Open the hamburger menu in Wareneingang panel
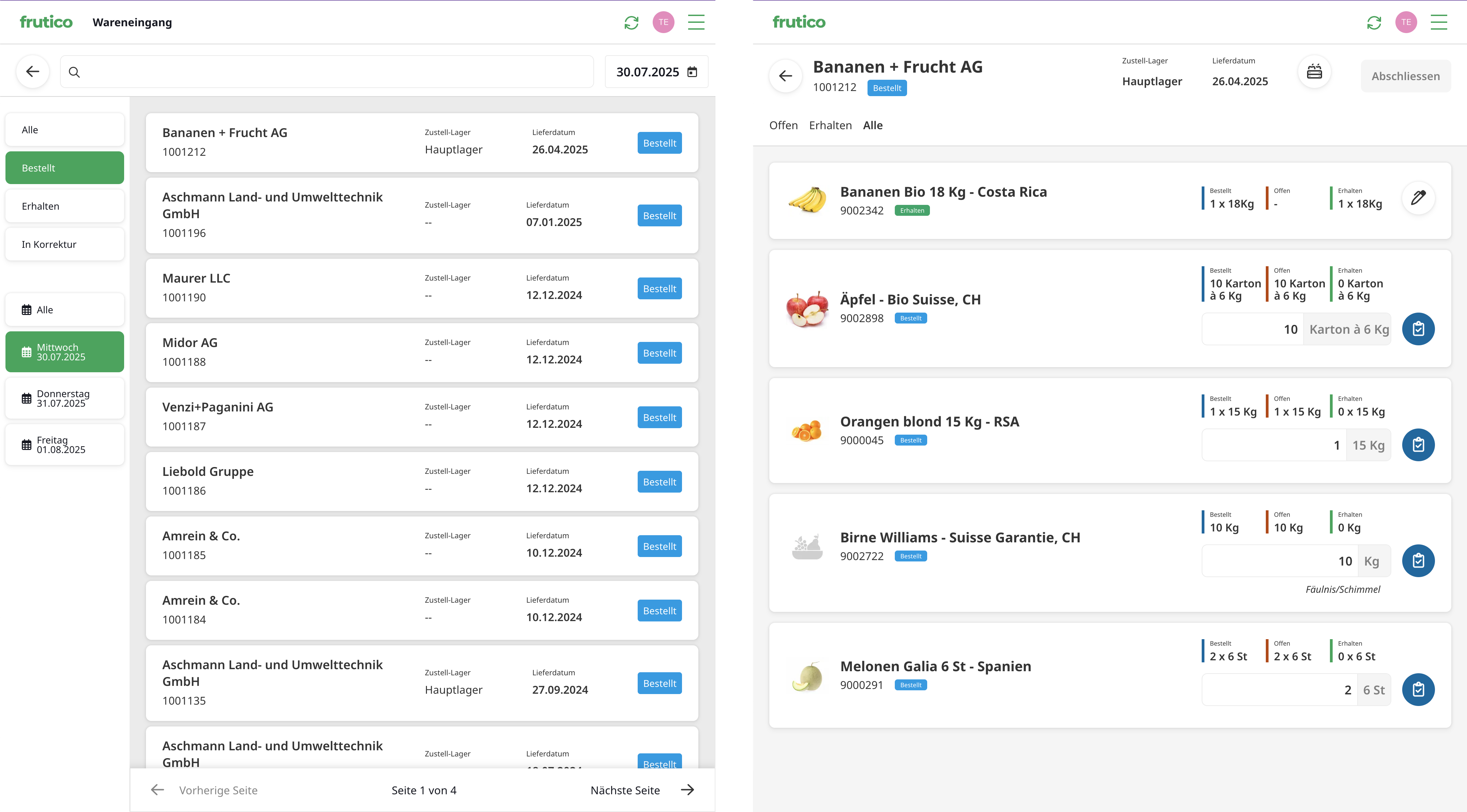 (x=696, y=23)
